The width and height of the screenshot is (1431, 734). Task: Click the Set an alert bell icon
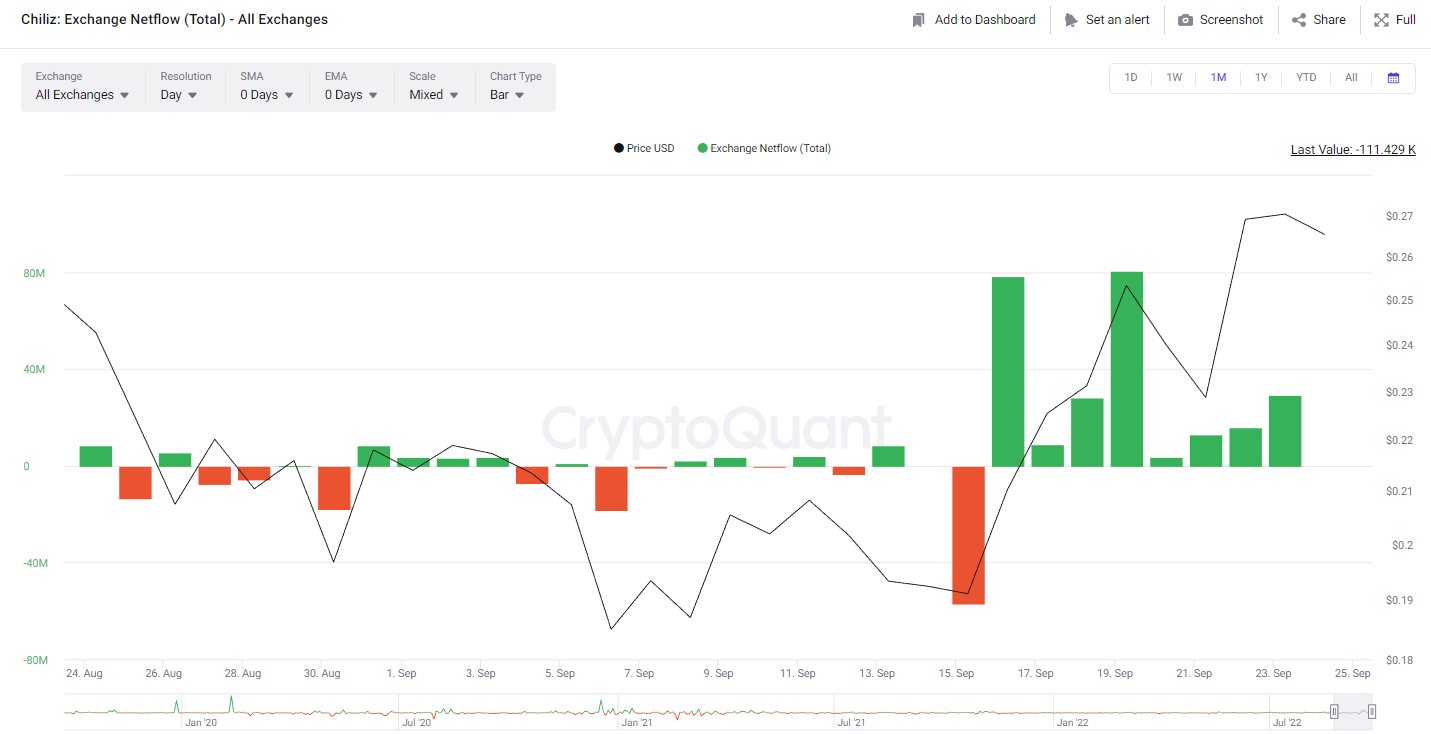1071,20
